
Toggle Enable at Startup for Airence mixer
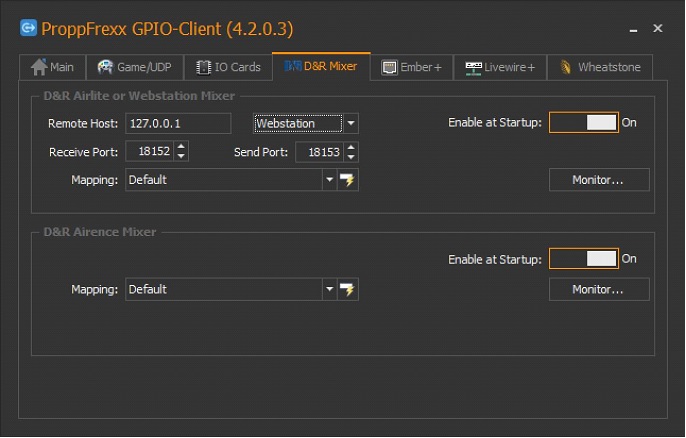point(584,259)
